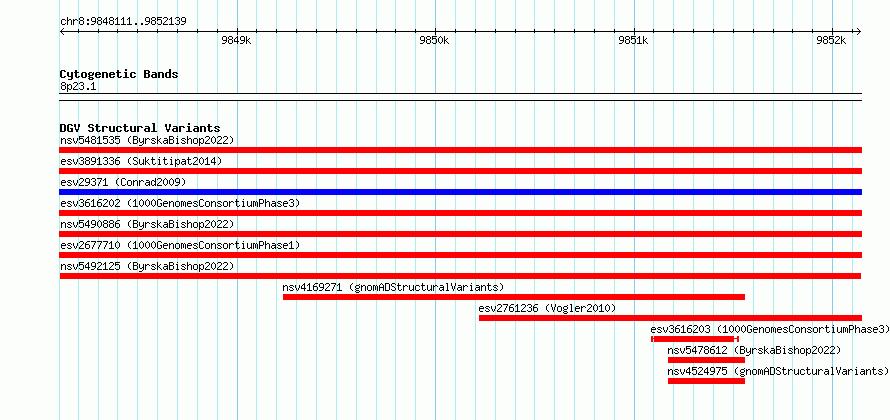Click the 9852k ruler tick label

[x=832, y=40]
